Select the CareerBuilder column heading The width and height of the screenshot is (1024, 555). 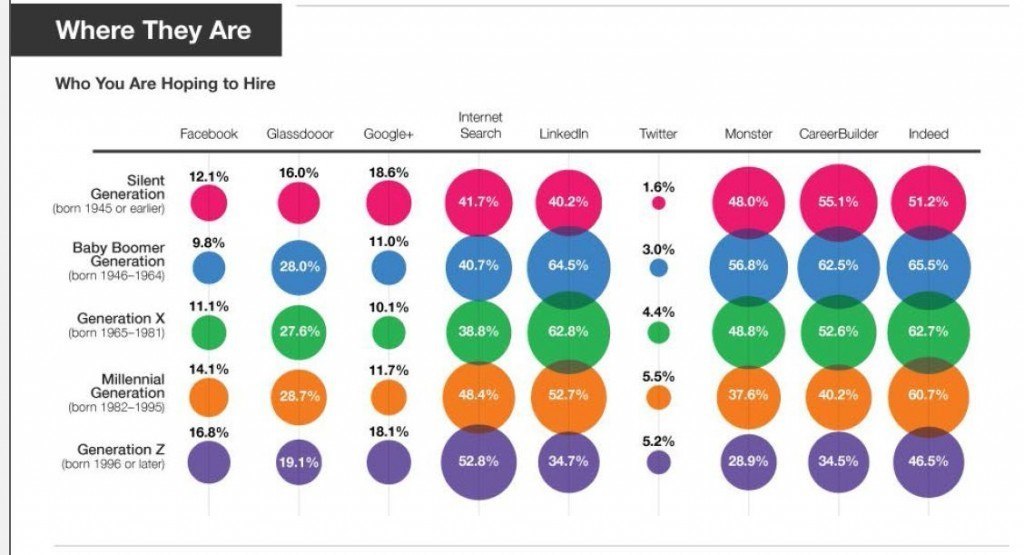click(839, 134)
